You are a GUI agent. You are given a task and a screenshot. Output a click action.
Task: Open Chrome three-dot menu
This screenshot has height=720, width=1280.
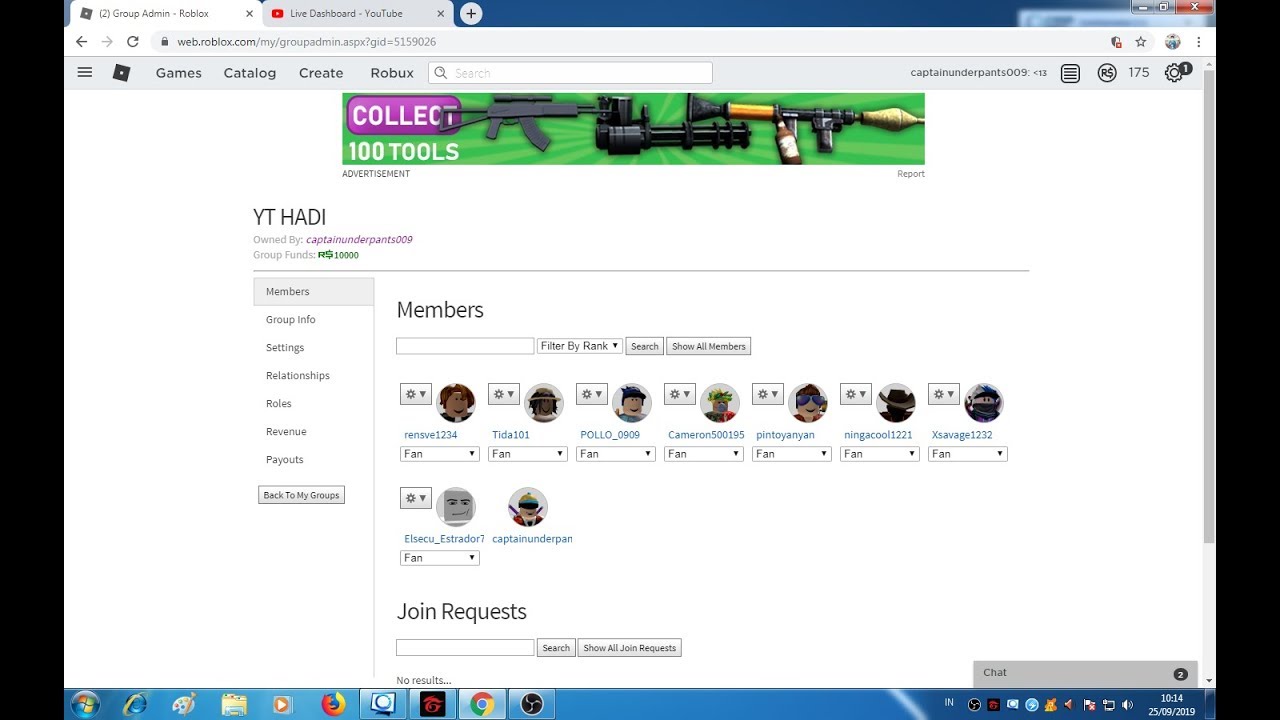1198,42
